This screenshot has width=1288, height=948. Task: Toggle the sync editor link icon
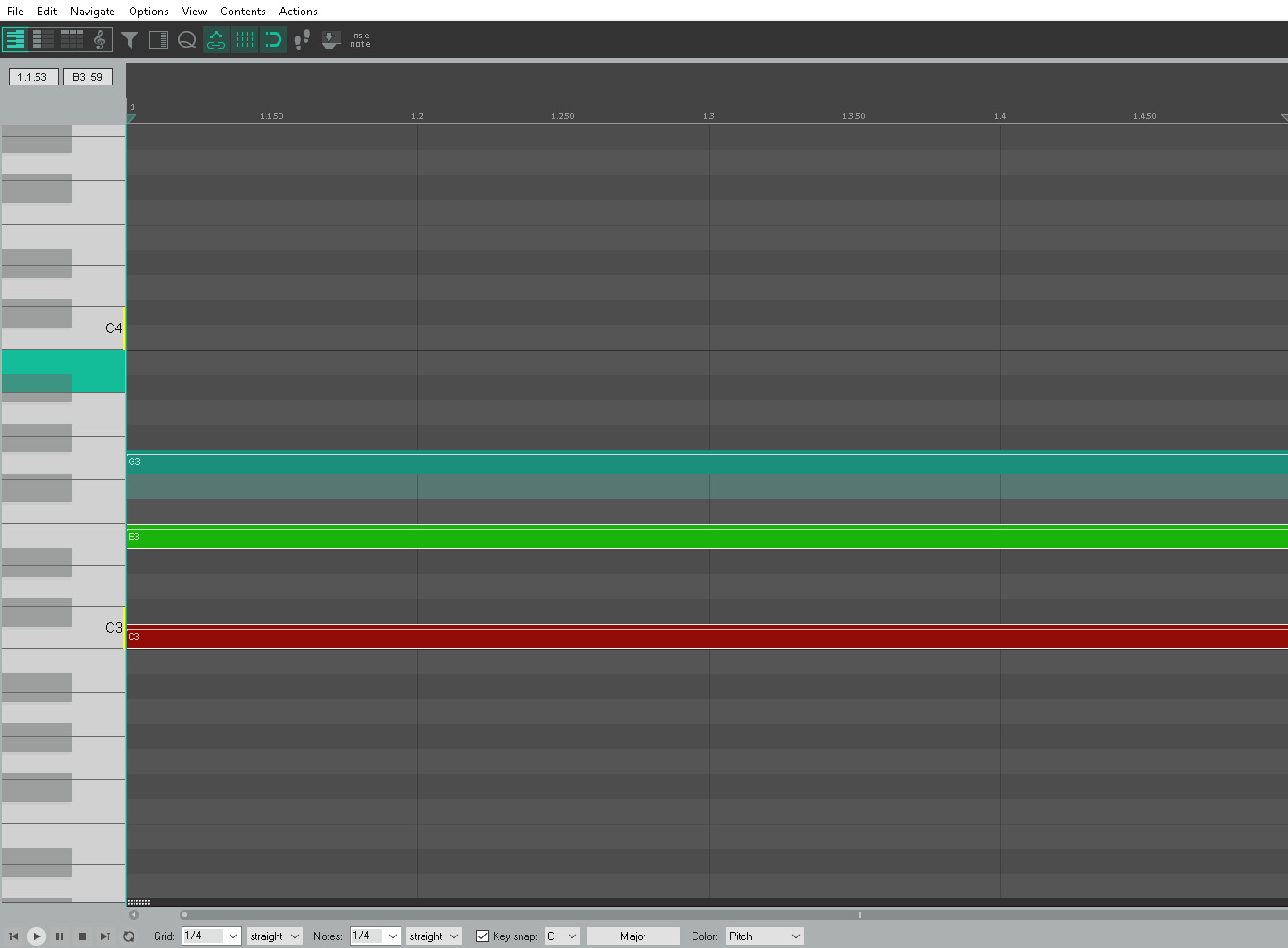click(x=215, y=39)
